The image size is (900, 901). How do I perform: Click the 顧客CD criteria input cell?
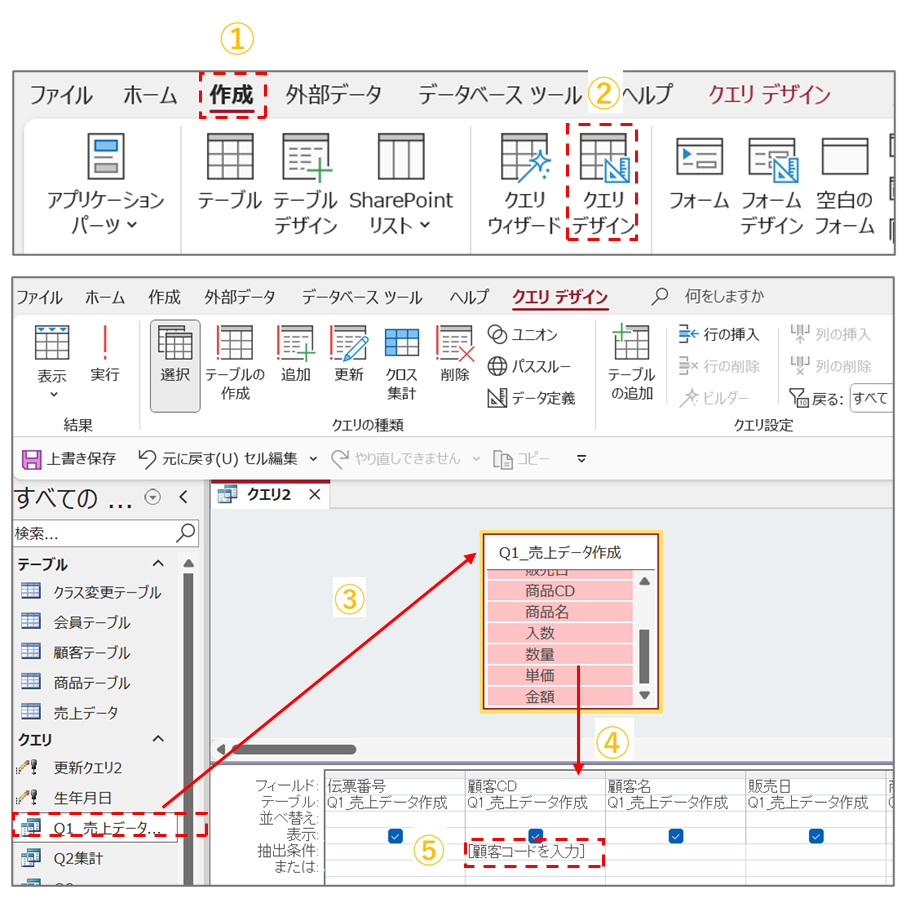click(x=535, y=852)
